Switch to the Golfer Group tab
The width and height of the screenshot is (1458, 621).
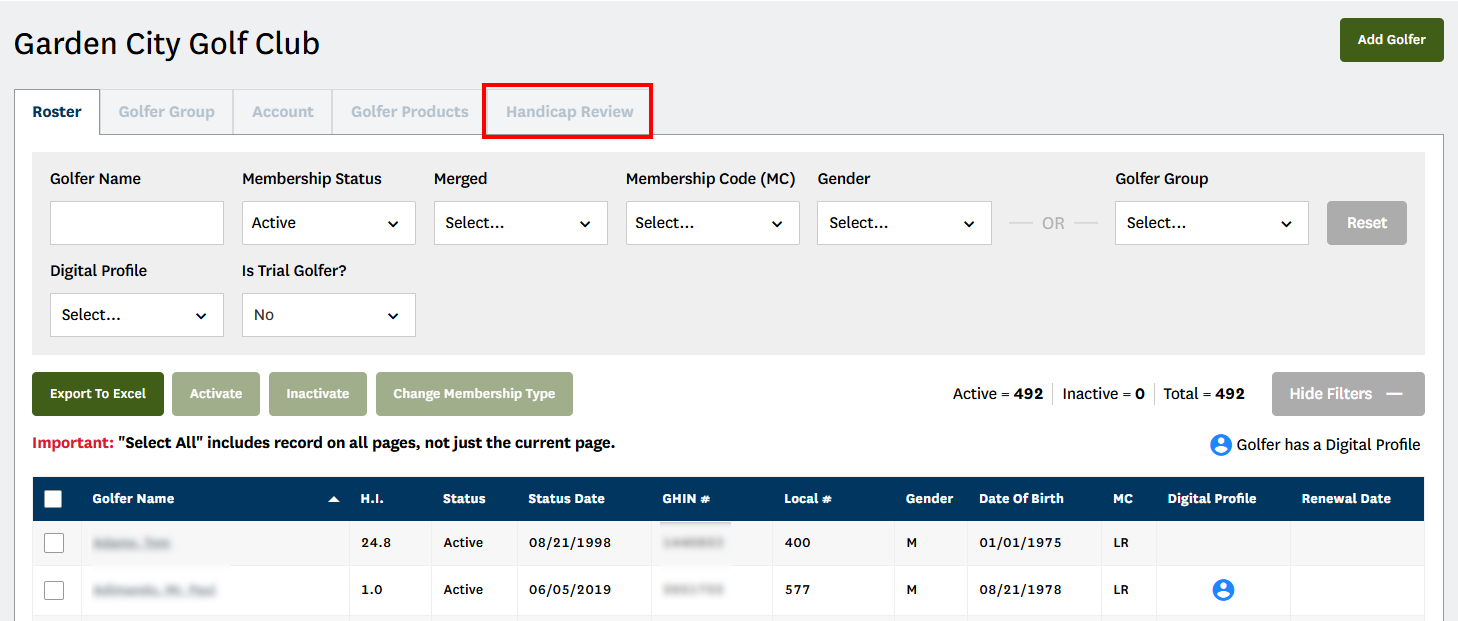click(x=166, y=112)
